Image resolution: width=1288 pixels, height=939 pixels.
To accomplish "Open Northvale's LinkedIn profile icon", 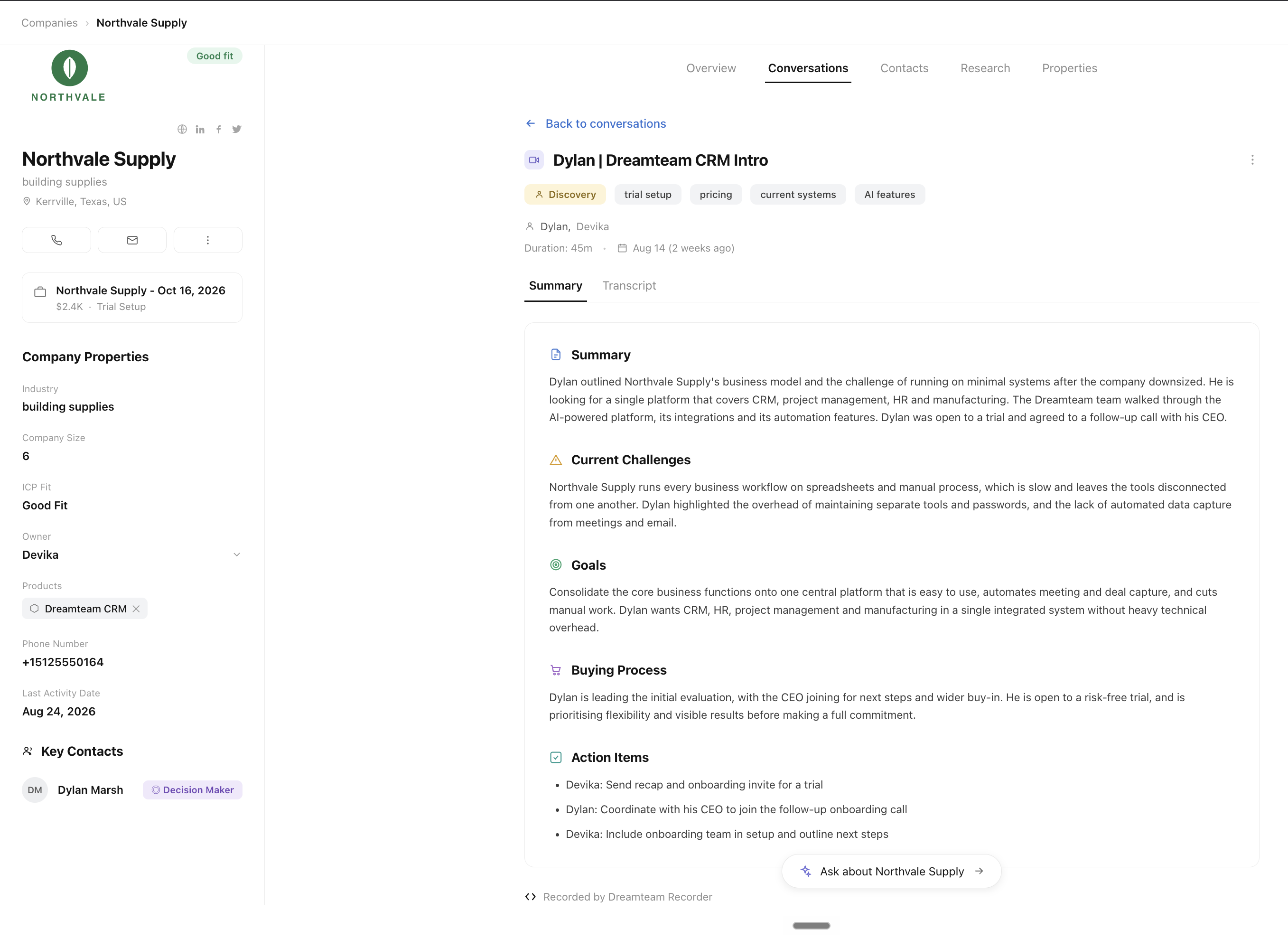I will 200,129.
